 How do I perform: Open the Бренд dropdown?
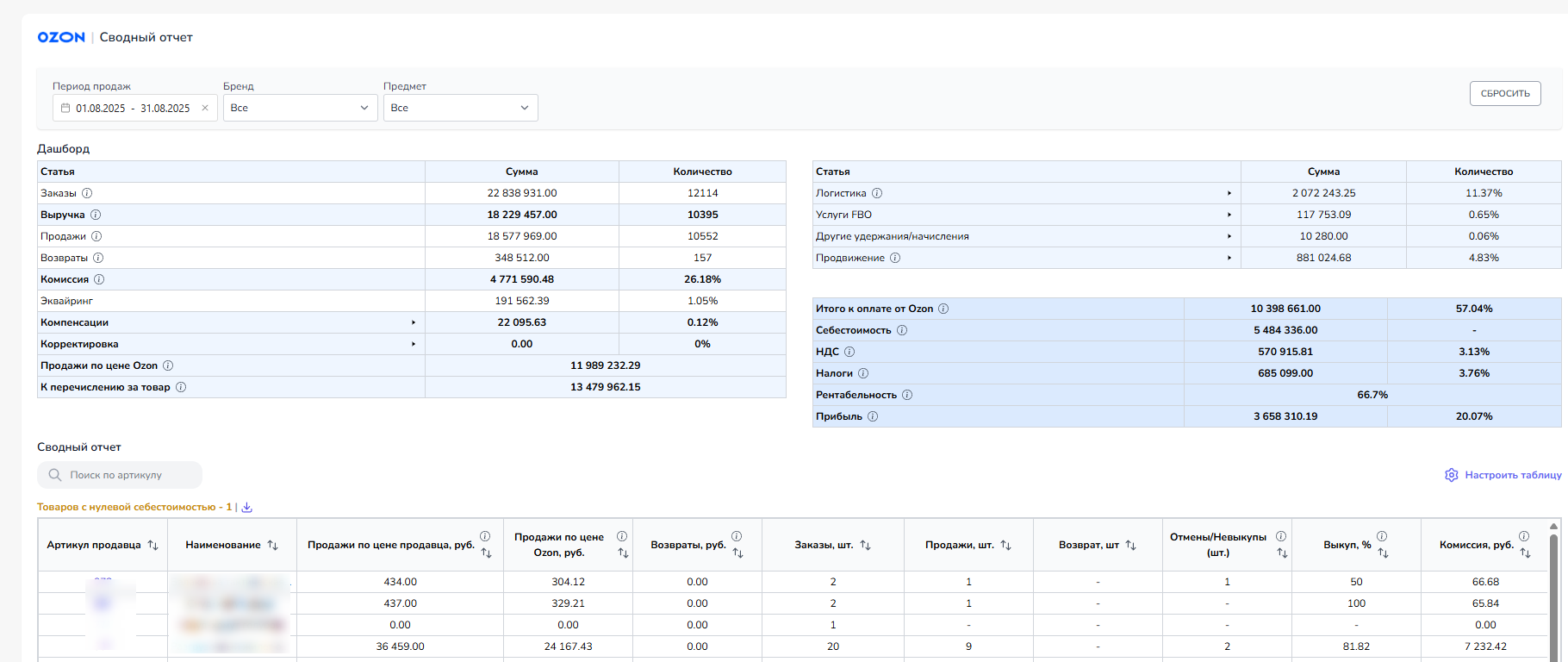tap(300, 108)
